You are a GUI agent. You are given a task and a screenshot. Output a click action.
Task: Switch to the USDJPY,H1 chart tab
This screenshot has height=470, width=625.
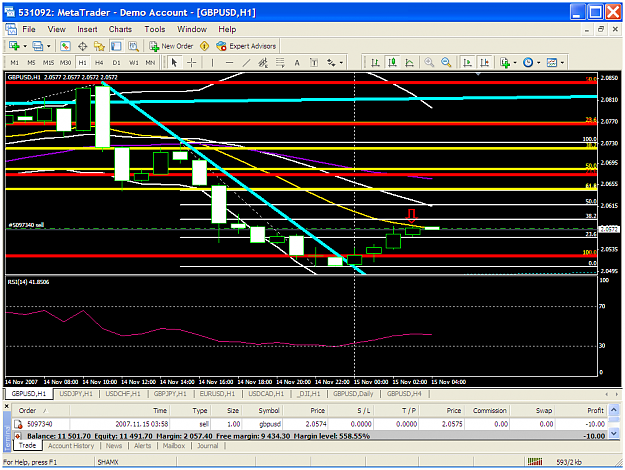coord(76,394)
